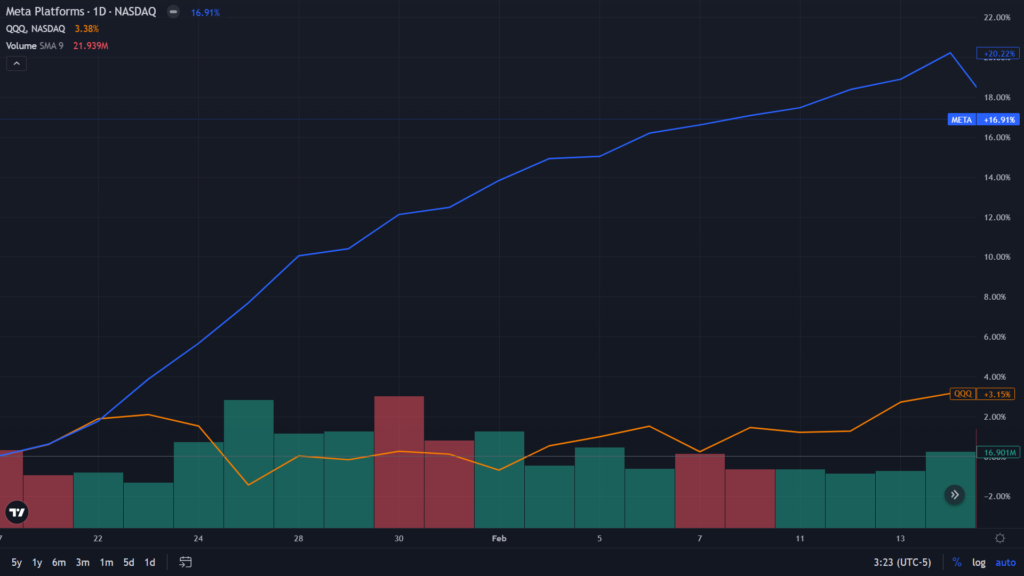Click the TradingView logo icon
The height and width of the screenshot is (576, 1024).
tap(17, 512)
